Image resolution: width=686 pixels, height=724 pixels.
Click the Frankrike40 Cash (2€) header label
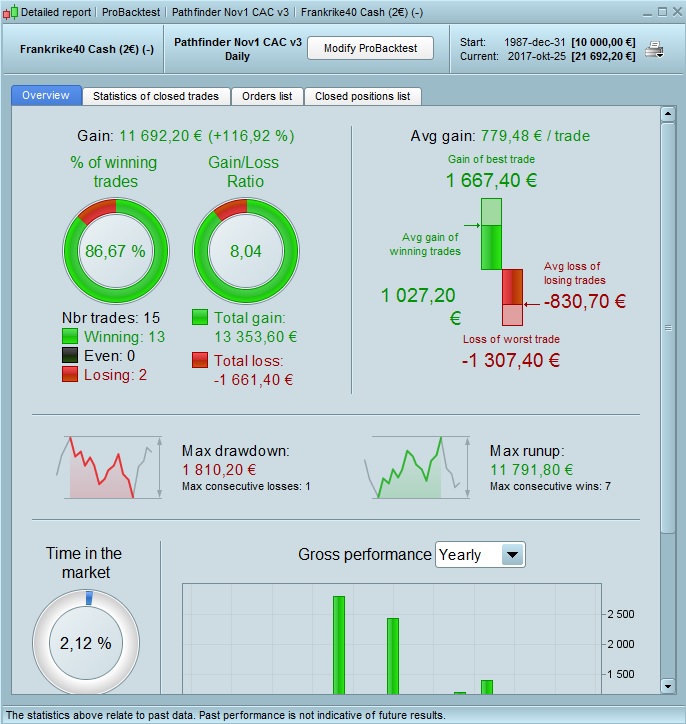point(87,49)
